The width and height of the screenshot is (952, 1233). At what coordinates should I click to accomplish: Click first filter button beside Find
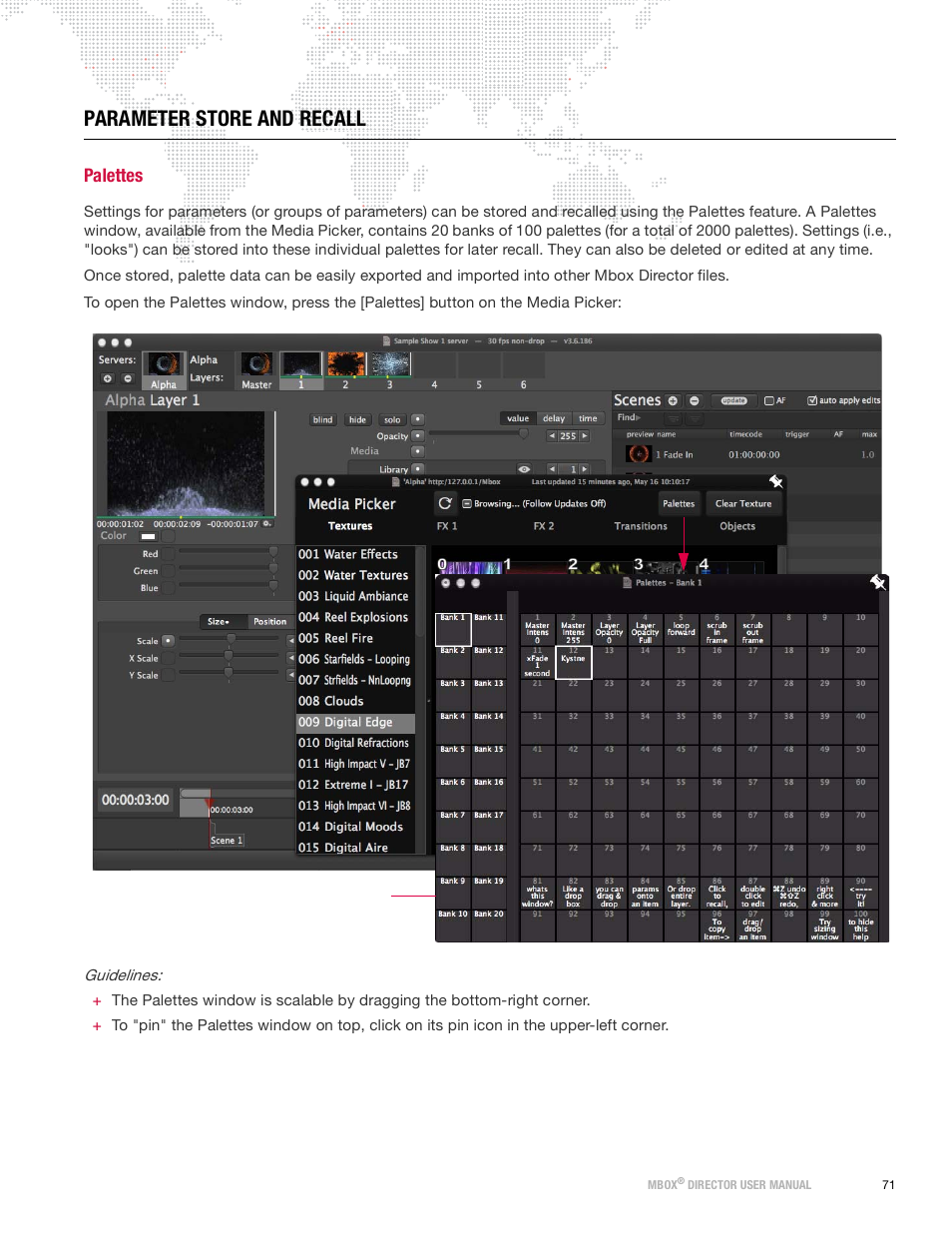674,418
